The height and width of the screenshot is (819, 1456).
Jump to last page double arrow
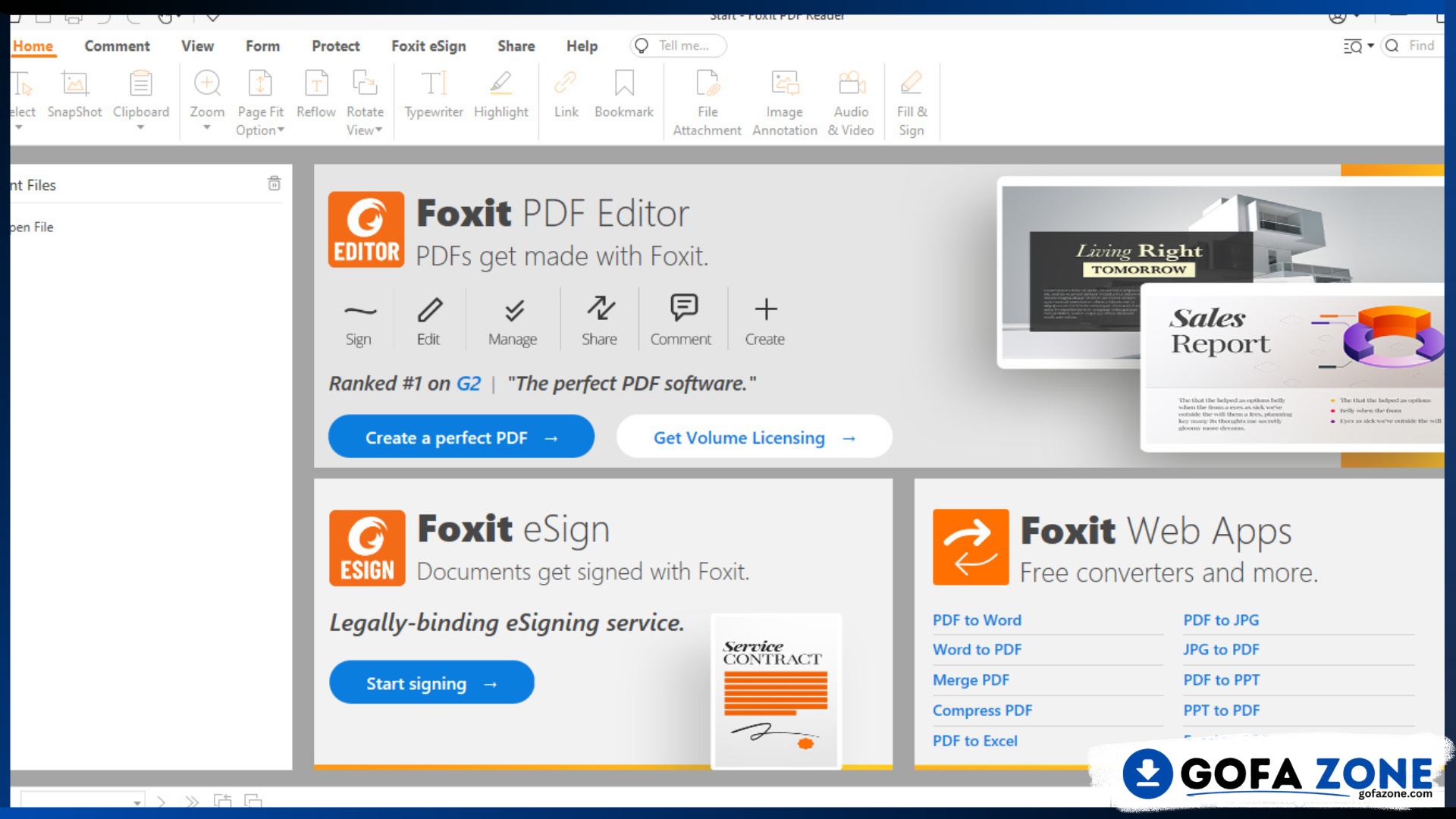pos(191,802)
